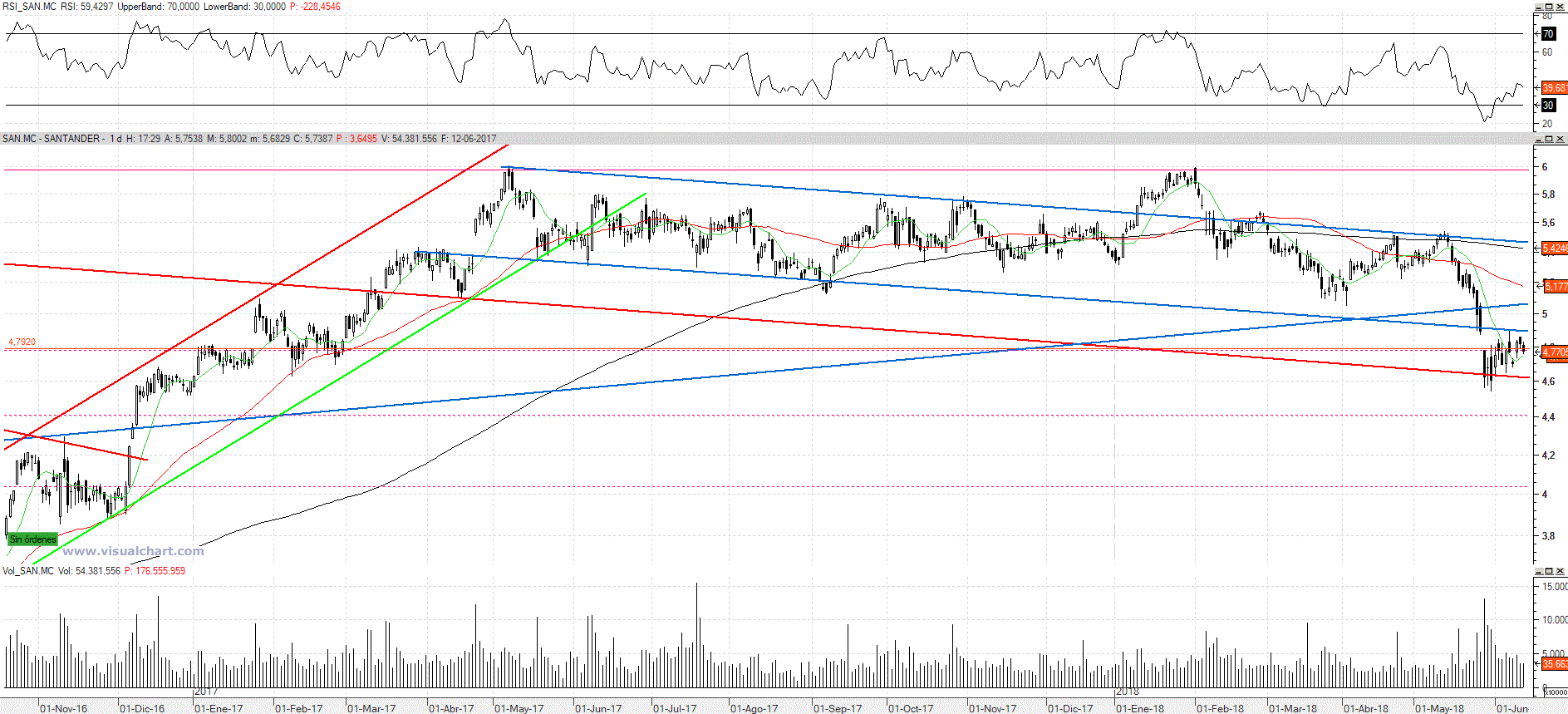1568x714 pixels.
Task: Click the orange RSI value marker 39,68
Action: coord(1554,87)
